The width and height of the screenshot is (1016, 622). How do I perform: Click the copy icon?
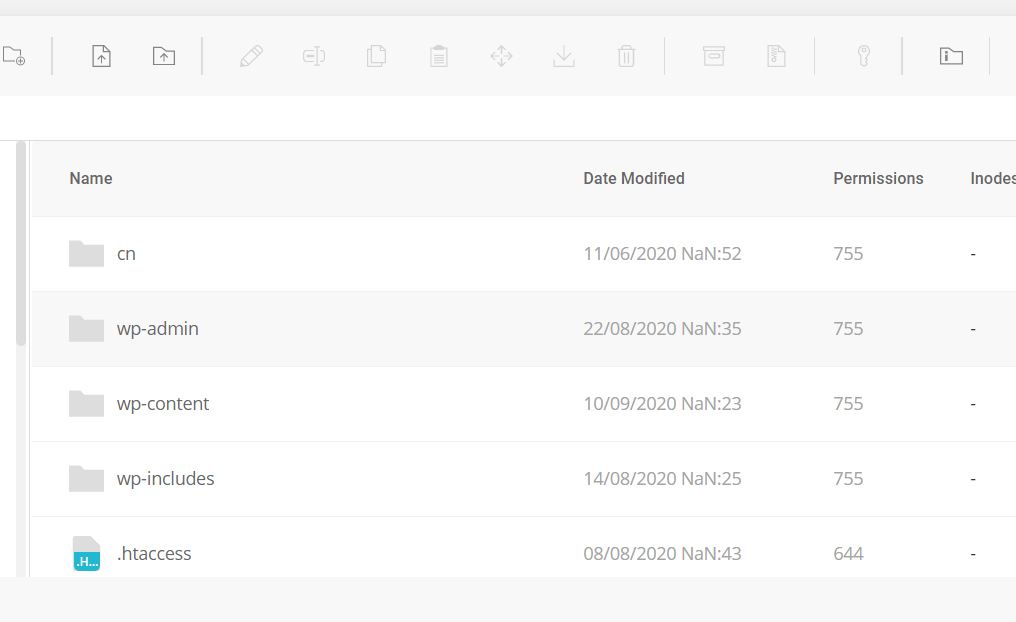(x=376, y=56)
